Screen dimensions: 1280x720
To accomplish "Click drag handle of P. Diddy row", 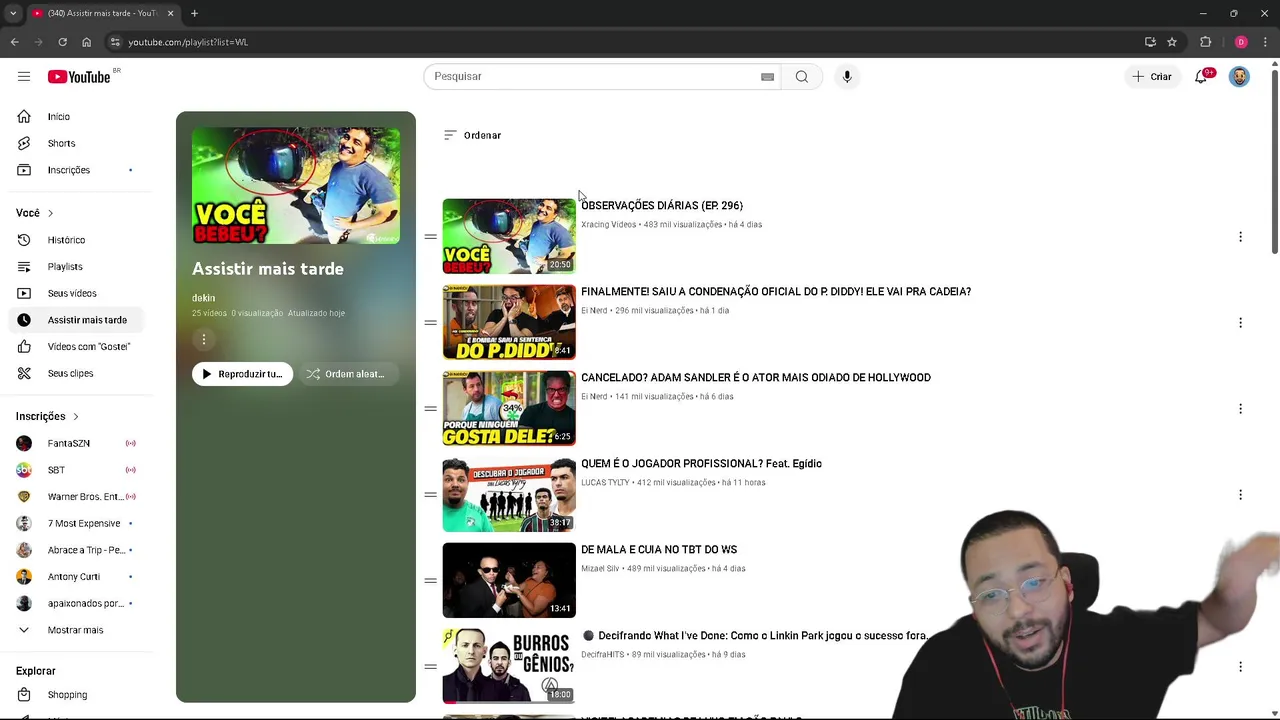I will coord(430,323).
